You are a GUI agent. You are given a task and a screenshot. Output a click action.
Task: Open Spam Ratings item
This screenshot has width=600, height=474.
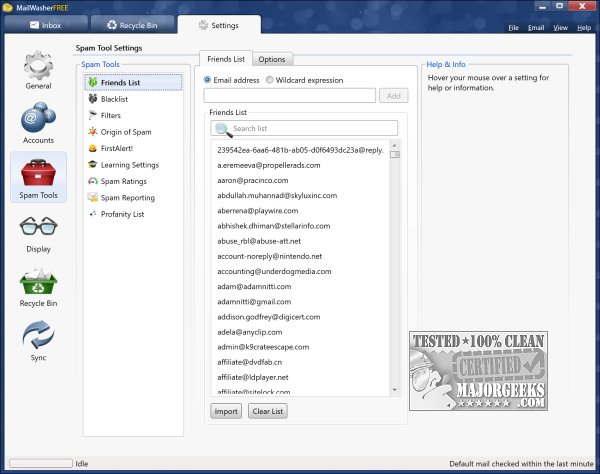(133, 181)
